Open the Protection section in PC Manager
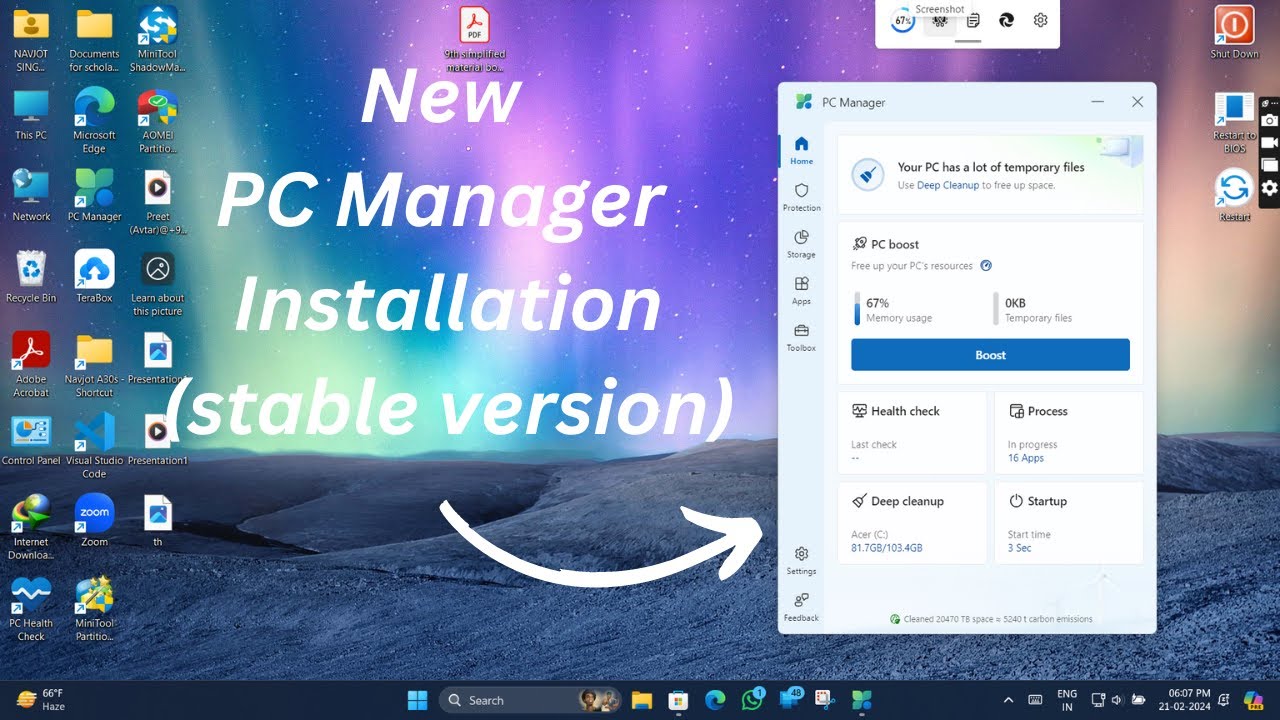1280x720 pixels. 801,197
